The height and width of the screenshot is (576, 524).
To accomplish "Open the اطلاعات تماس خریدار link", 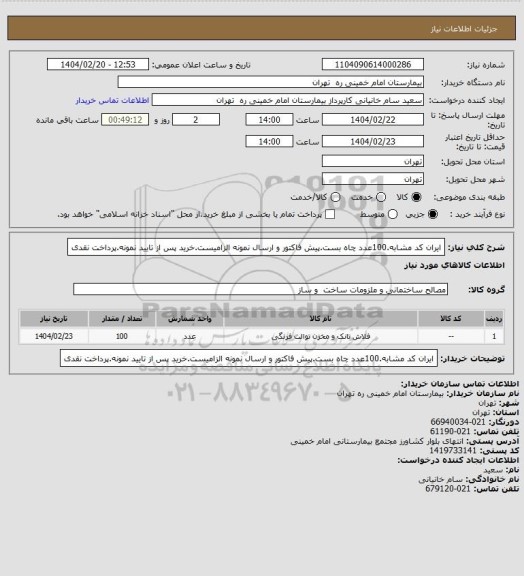I will click(x=112, y=100).
